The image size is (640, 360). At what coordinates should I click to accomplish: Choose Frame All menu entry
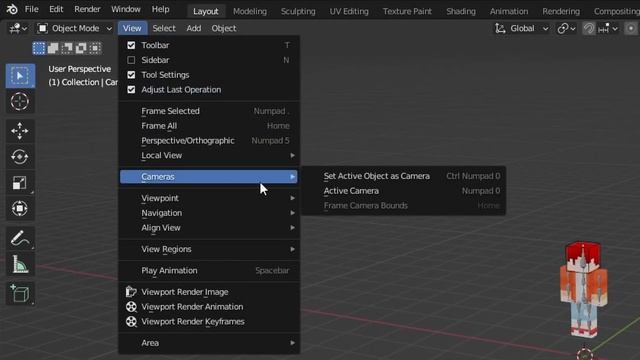pos(209,126)
